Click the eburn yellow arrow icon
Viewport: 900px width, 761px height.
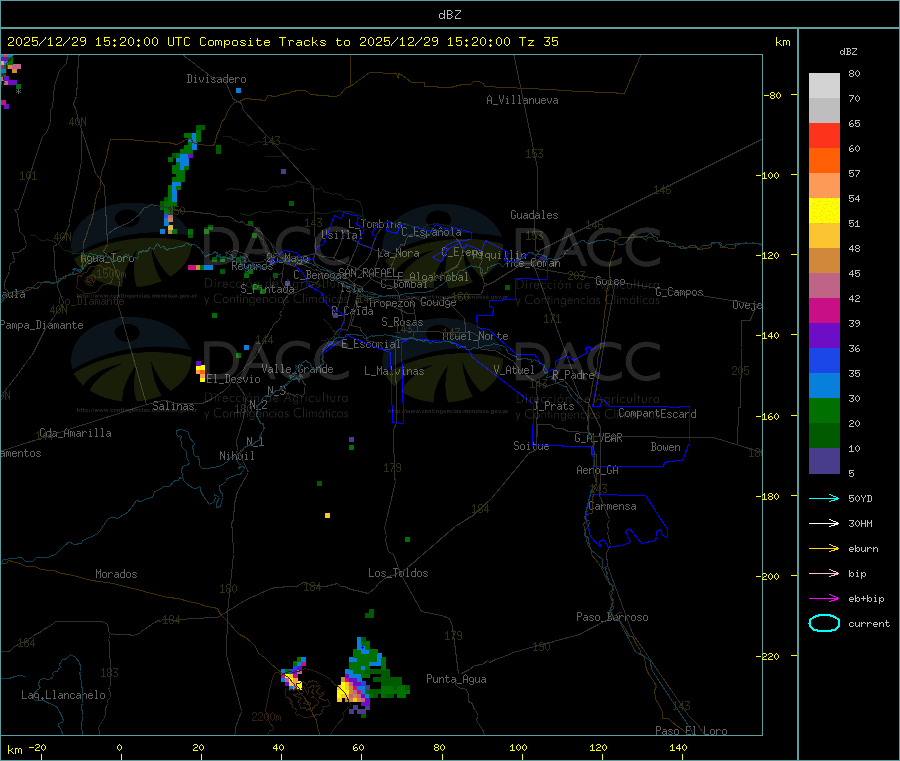tap(824, 549)
